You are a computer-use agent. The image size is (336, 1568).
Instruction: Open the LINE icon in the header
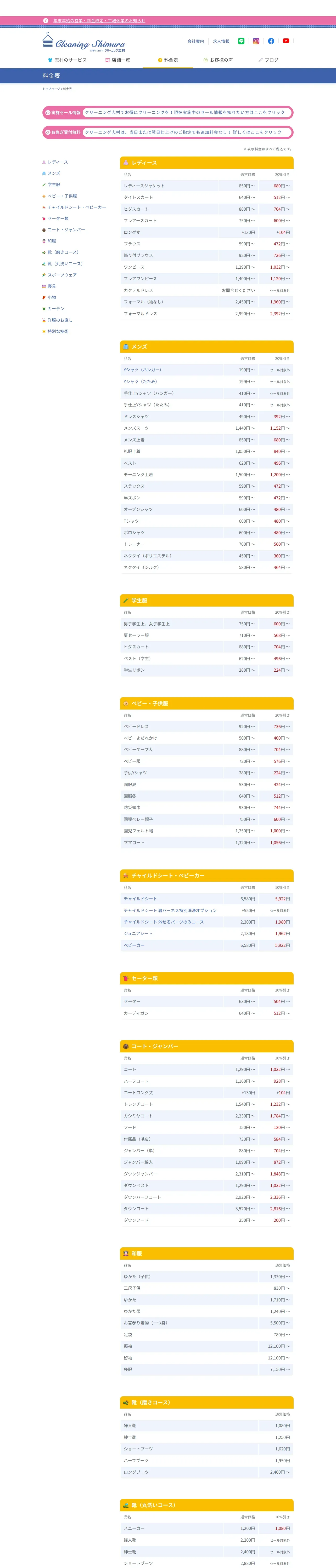click(241, 41)
